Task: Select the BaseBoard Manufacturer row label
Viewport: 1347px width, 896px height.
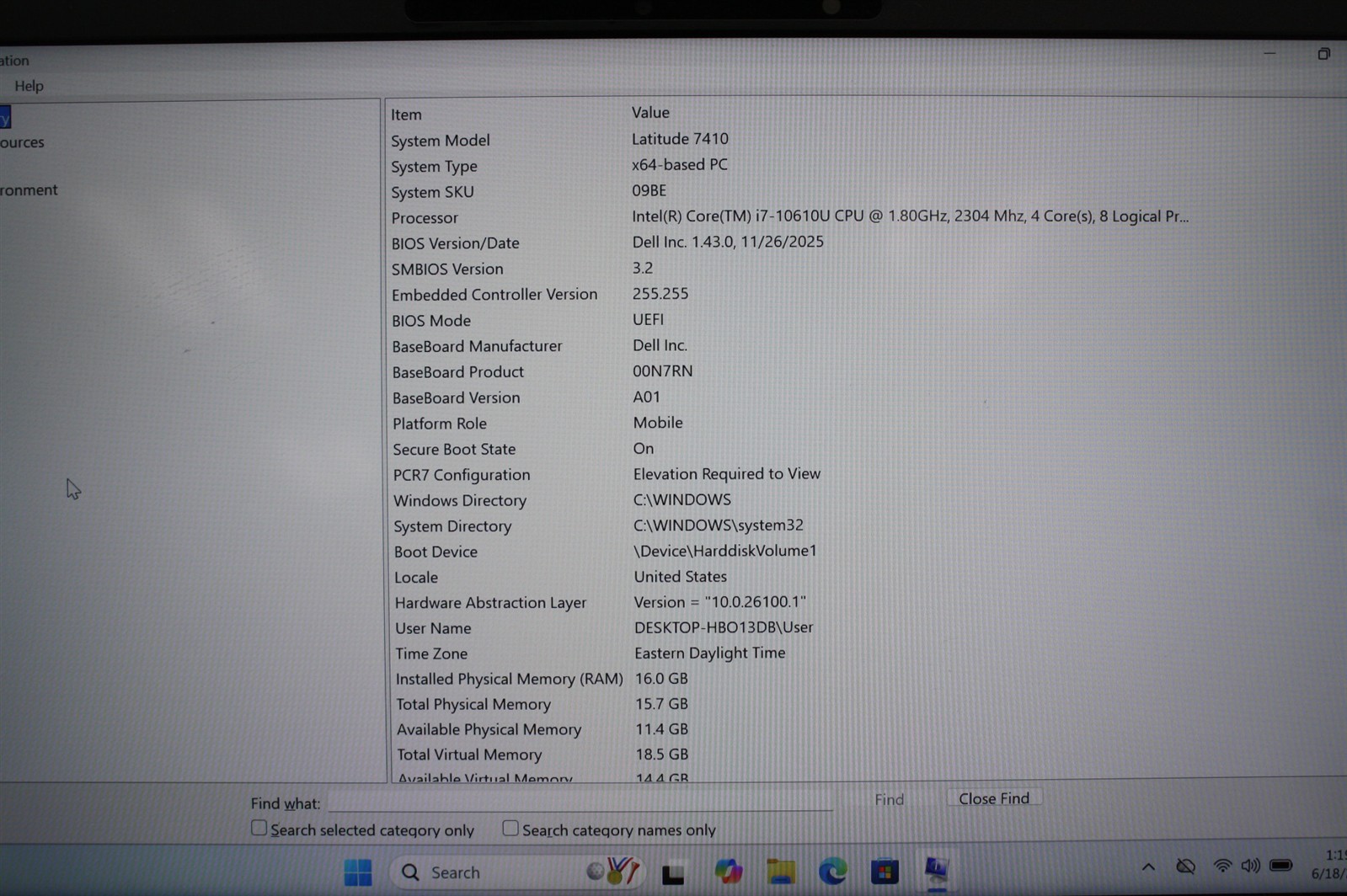Action: point(477,346)
